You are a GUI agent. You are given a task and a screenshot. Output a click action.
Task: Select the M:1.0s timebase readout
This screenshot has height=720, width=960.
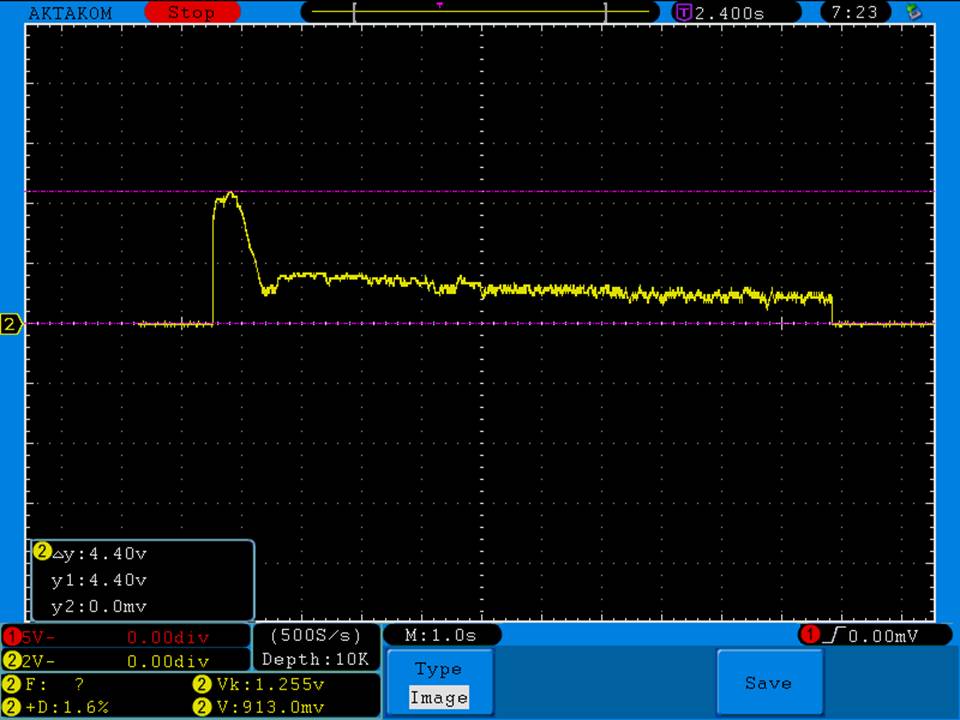[x=441, y=636]
